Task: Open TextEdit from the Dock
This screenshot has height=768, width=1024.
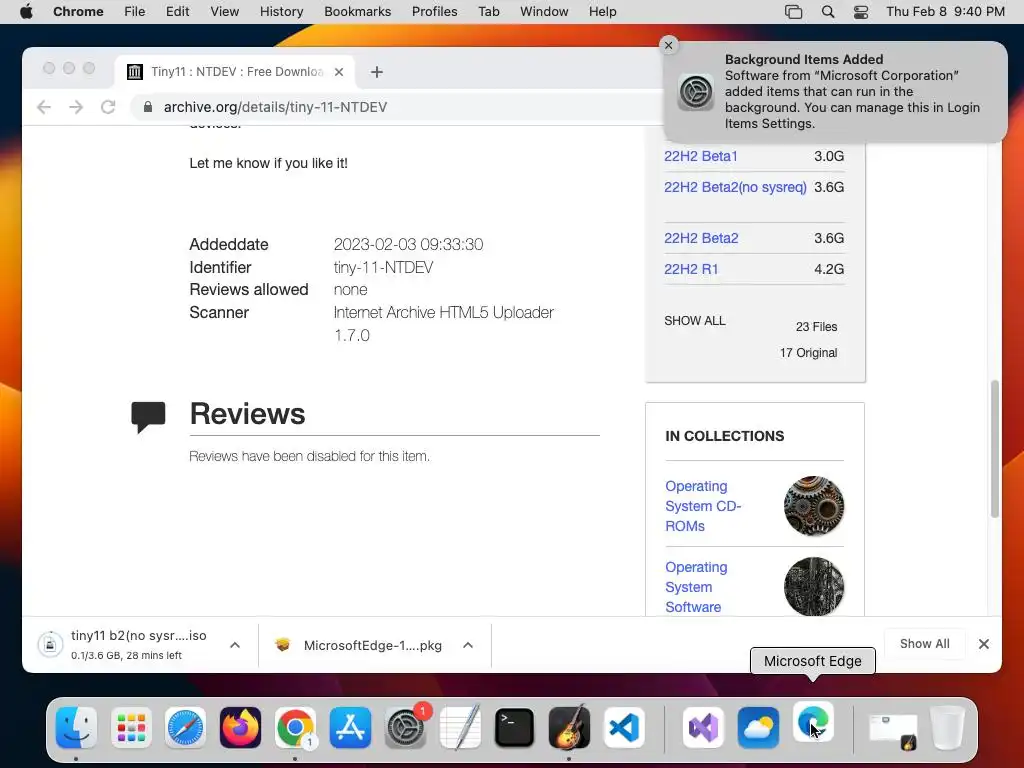Action: pos(460,727)
